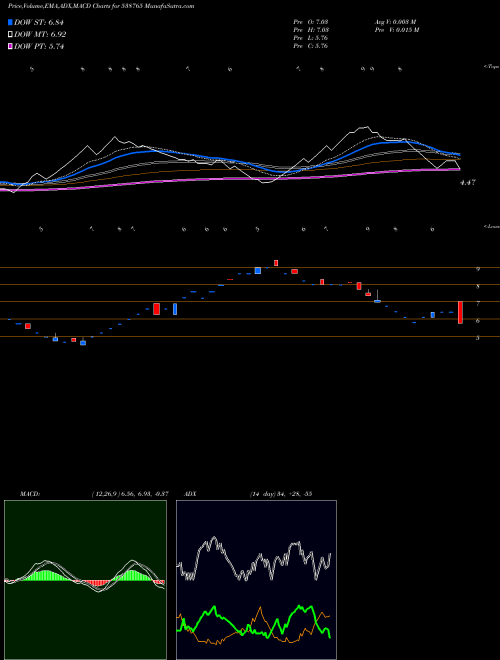Click the white DOW MT legend swatch
The height and width of the screenshot is (660, 500).
coord(10,35)
